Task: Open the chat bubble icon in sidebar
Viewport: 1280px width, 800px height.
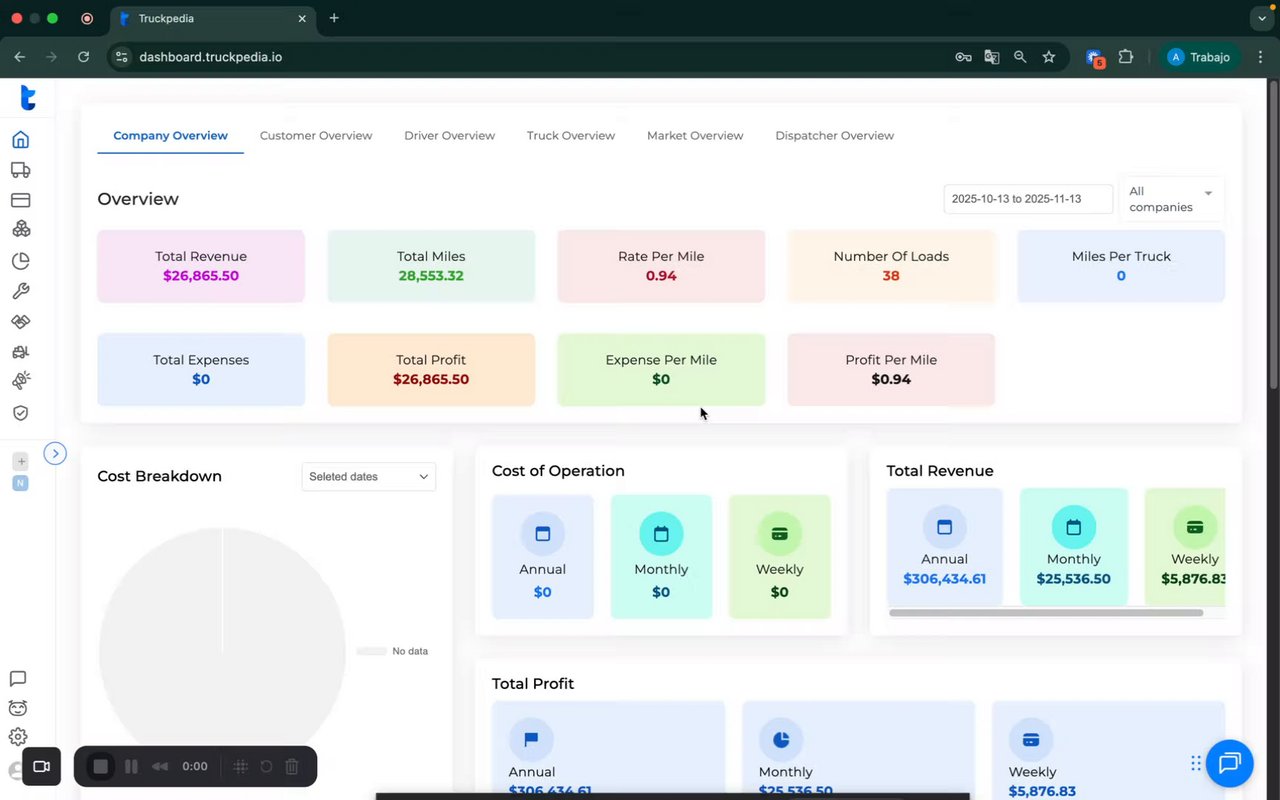Action: click(17, 679)
